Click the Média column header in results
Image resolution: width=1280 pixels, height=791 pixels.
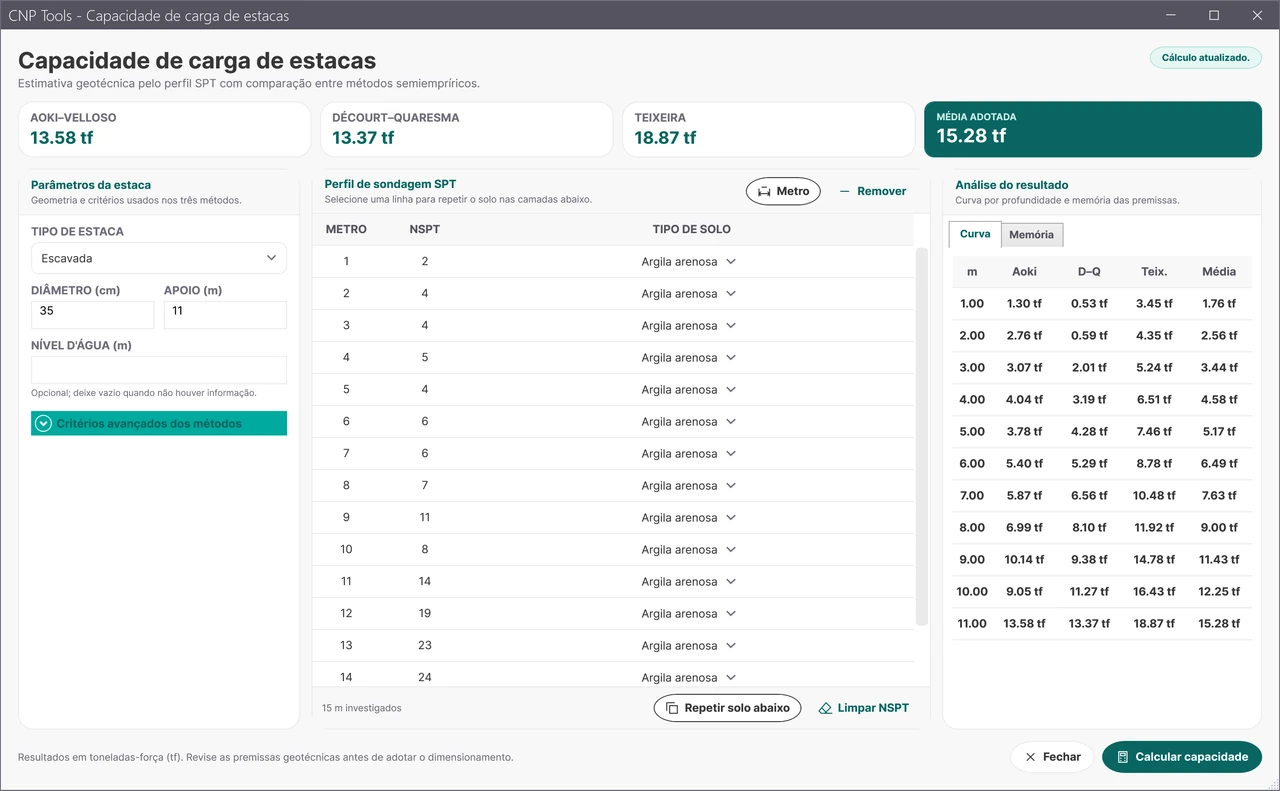(1219, 272)
